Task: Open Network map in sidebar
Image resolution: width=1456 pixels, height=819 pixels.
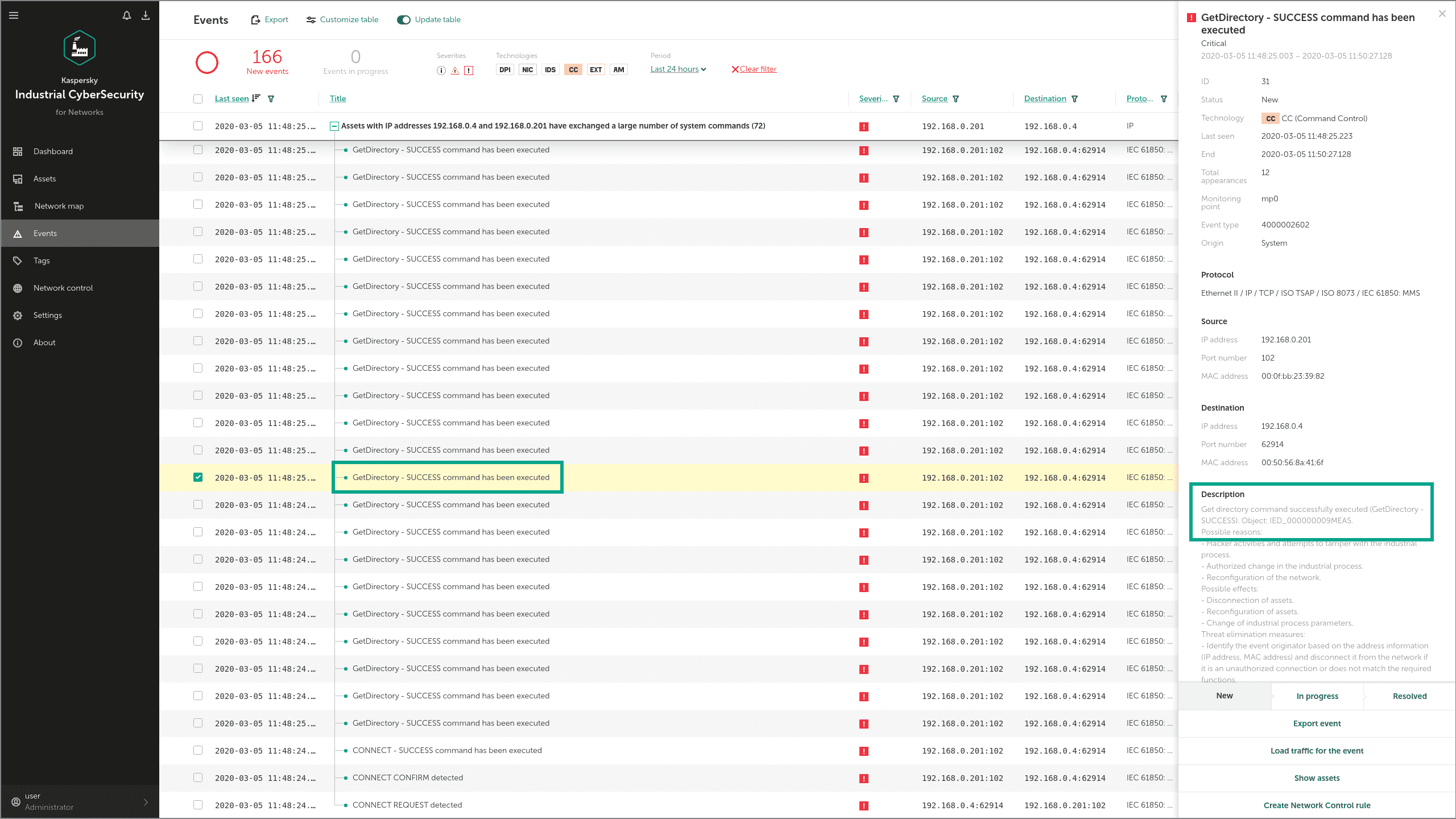Action: (x=59, y=206)
